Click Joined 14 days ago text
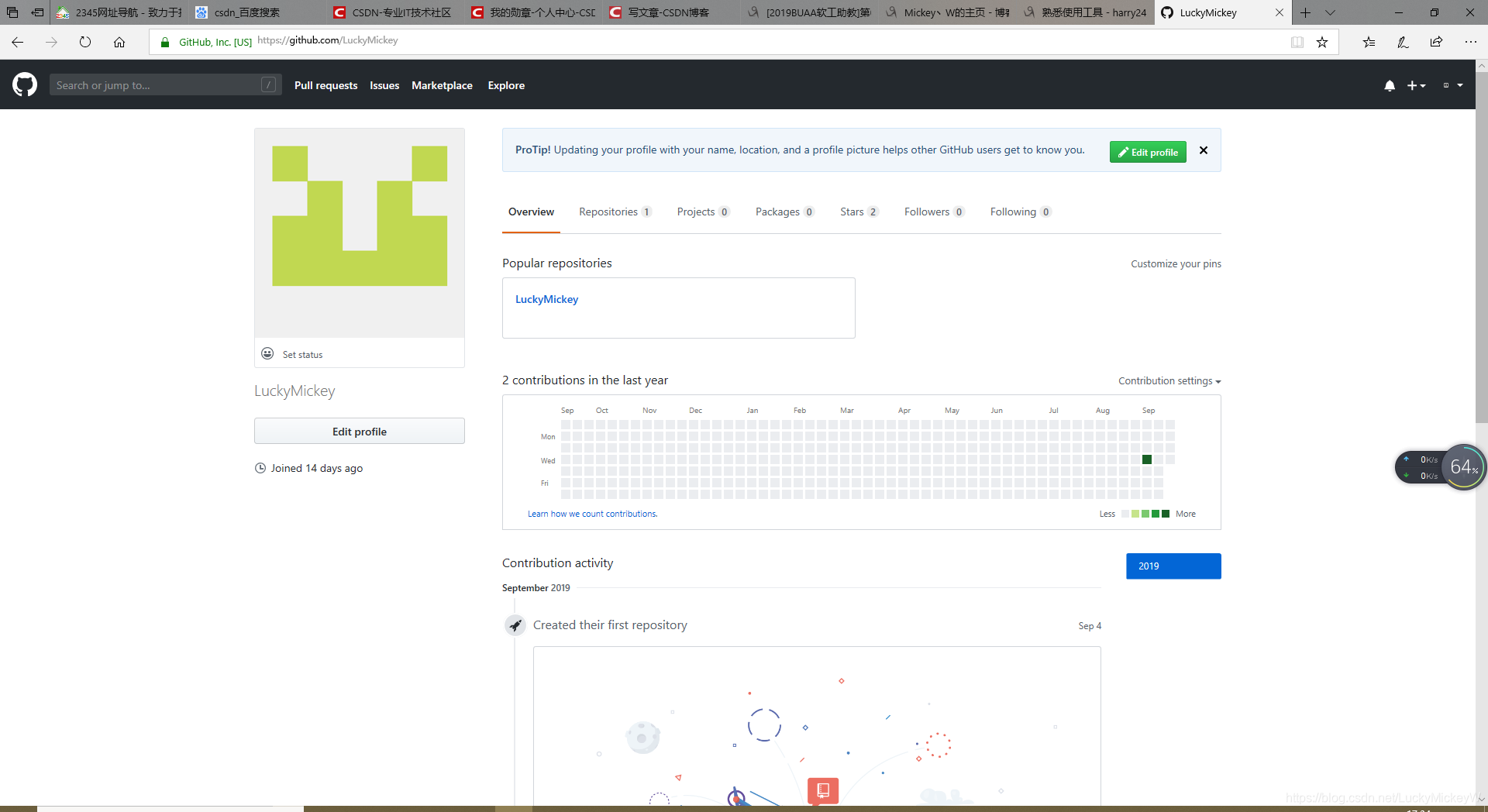1488x812 pixels. coord(316,468)
